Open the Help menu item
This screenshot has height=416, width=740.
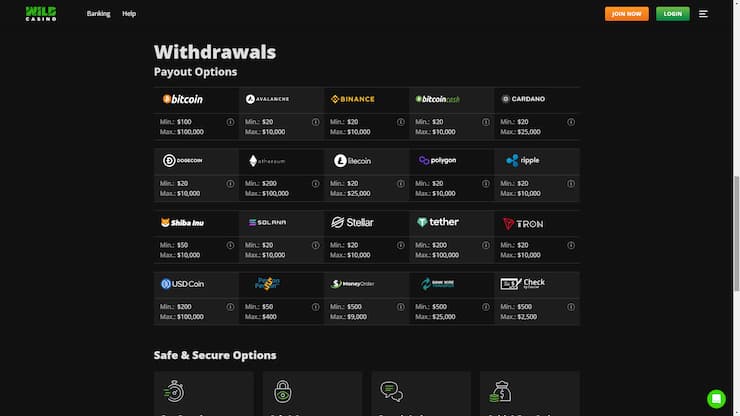click(129, 14)
